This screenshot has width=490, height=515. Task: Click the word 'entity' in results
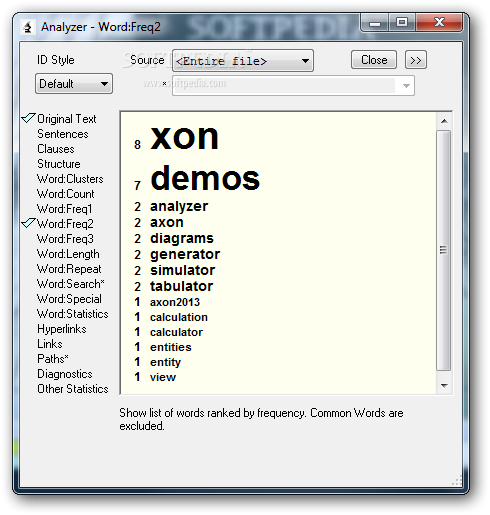(x=165, y=363)
